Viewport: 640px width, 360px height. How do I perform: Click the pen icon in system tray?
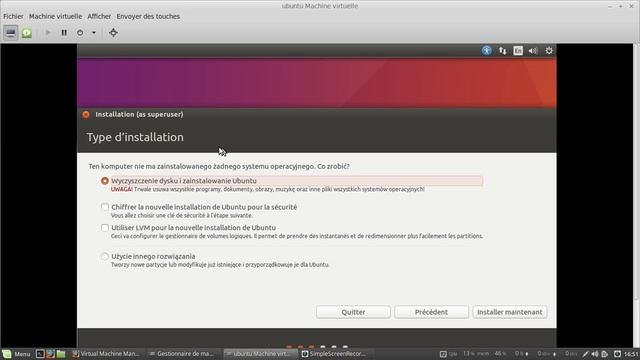[x=585, y=354]
